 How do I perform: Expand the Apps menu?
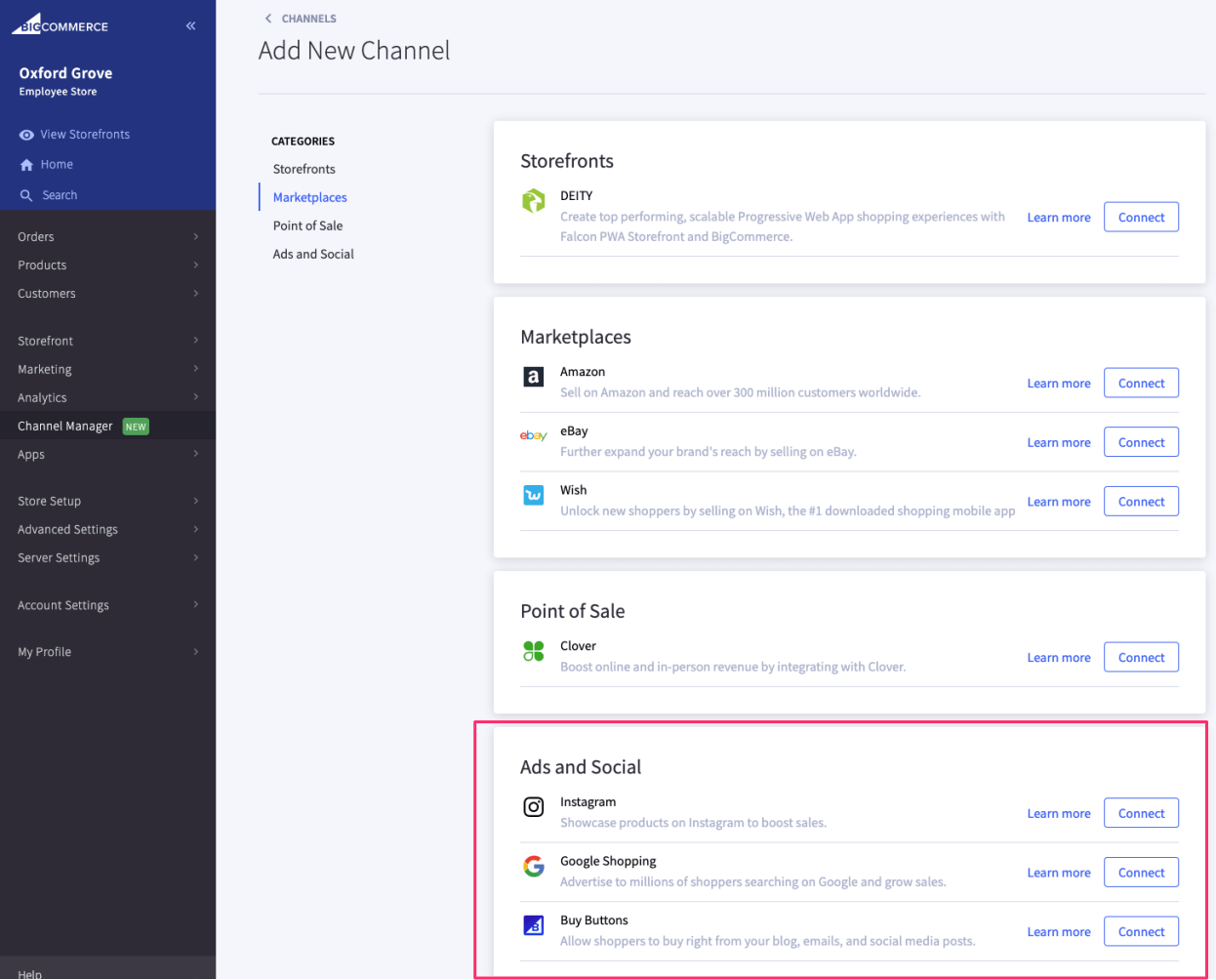[107, 454]
